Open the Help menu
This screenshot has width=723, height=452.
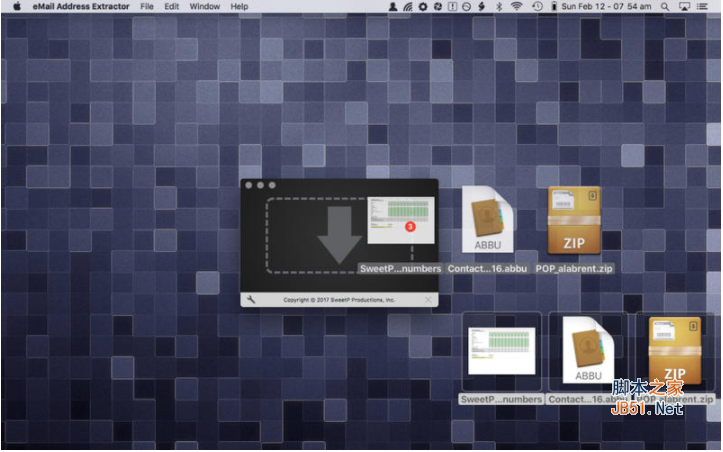(239, 7)
